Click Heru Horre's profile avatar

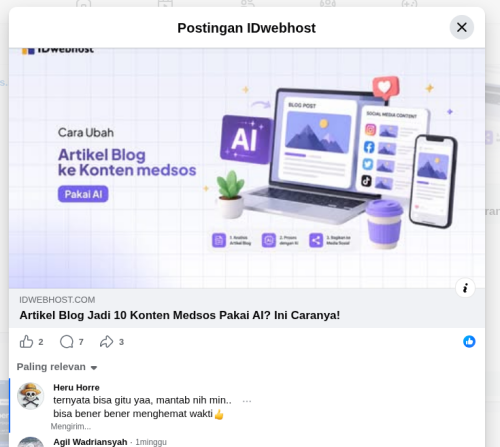point(31,396)
